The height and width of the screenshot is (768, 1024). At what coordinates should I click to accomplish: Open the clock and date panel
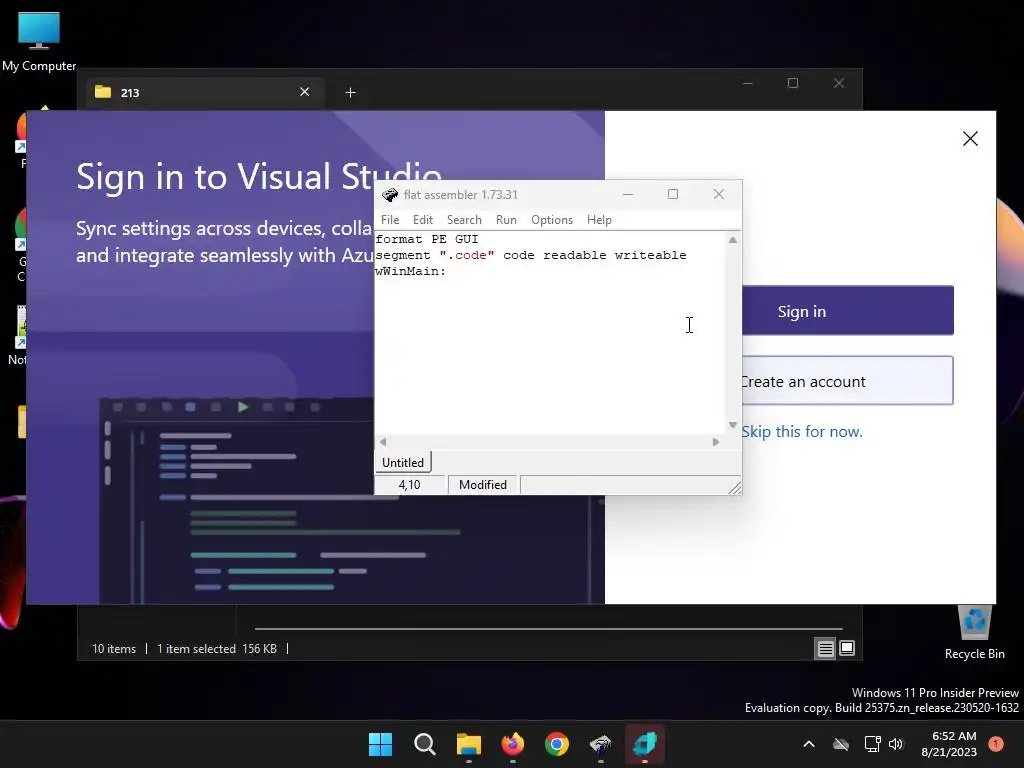(949, 744)
